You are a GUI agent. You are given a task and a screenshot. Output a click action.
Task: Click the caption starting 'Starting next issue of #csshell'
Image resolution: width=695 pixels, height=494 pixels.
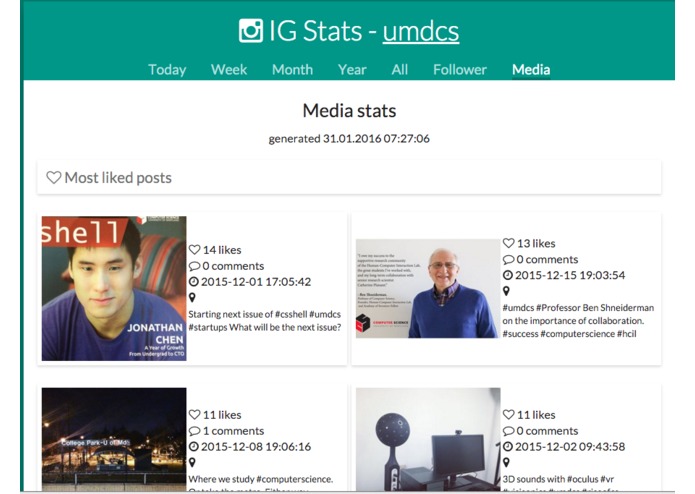coord(265,321)
